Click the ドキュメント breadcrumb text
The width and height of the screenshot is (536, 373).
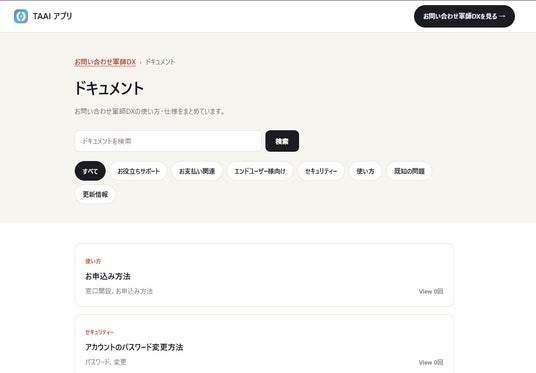[x=160, y=62]
